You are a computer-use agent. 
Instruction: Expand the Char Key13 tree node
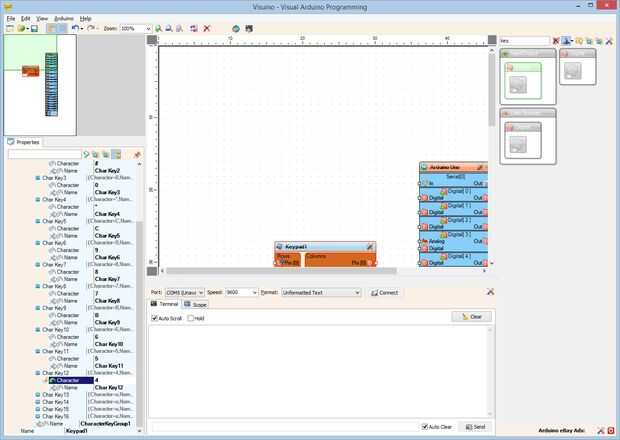(38, 395)
